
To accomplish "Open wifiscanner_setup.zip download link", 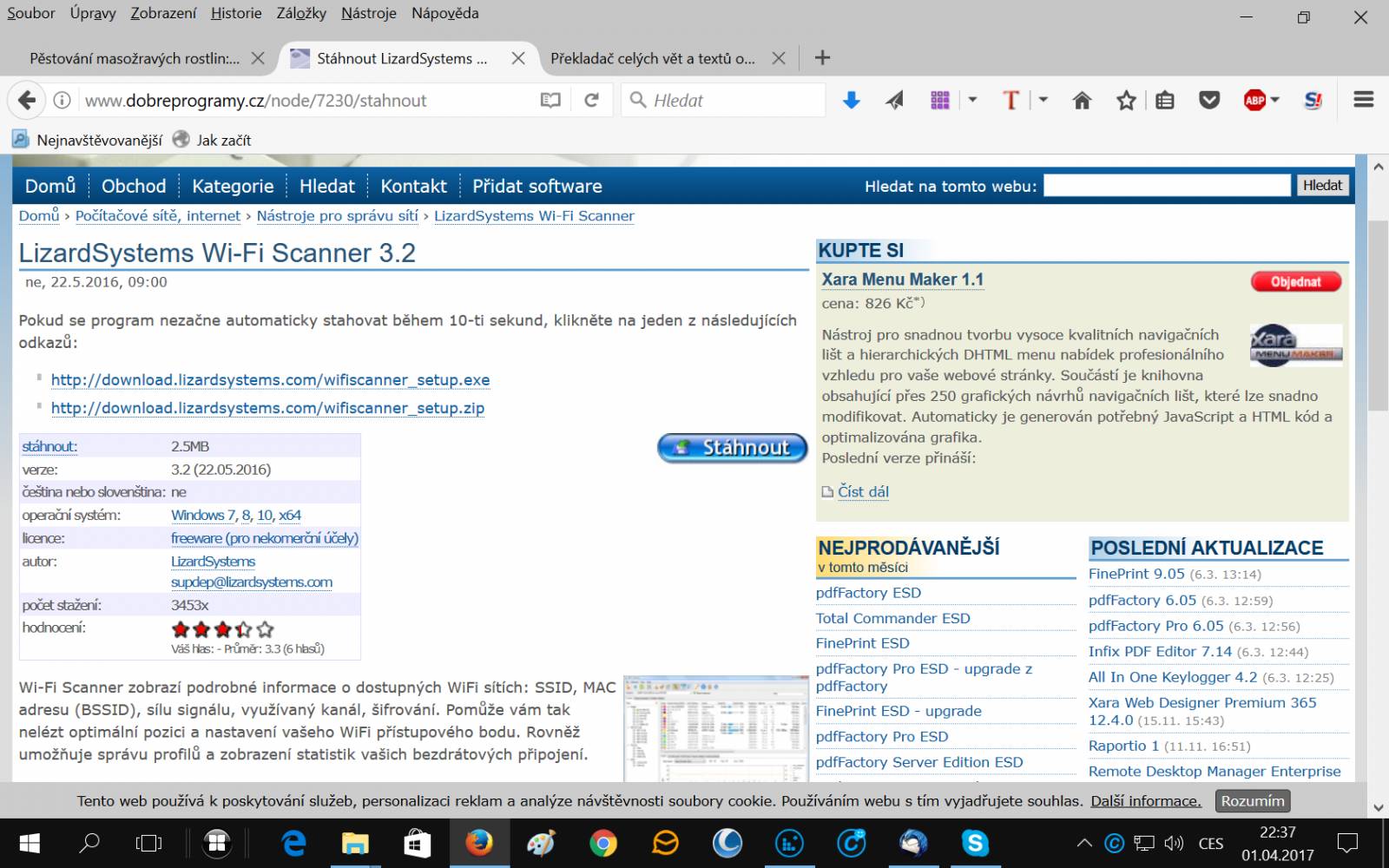I will pyautogui.click(x=267, y=407).
